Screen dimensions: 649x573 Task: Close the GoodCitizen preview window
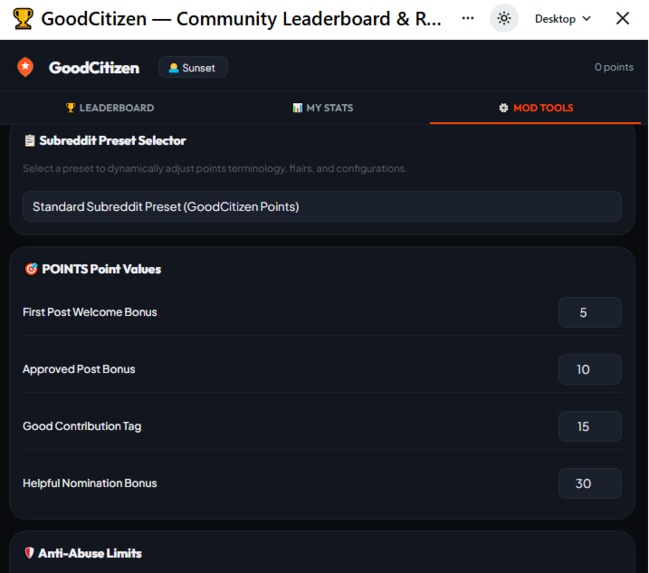pos(622,18)
